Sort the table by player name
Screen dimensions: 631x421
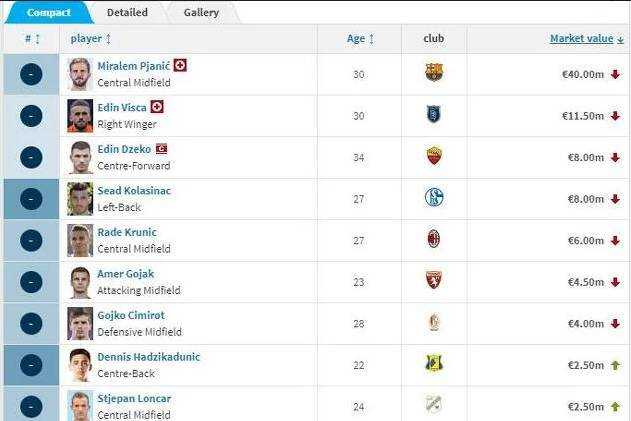[91, 39]
